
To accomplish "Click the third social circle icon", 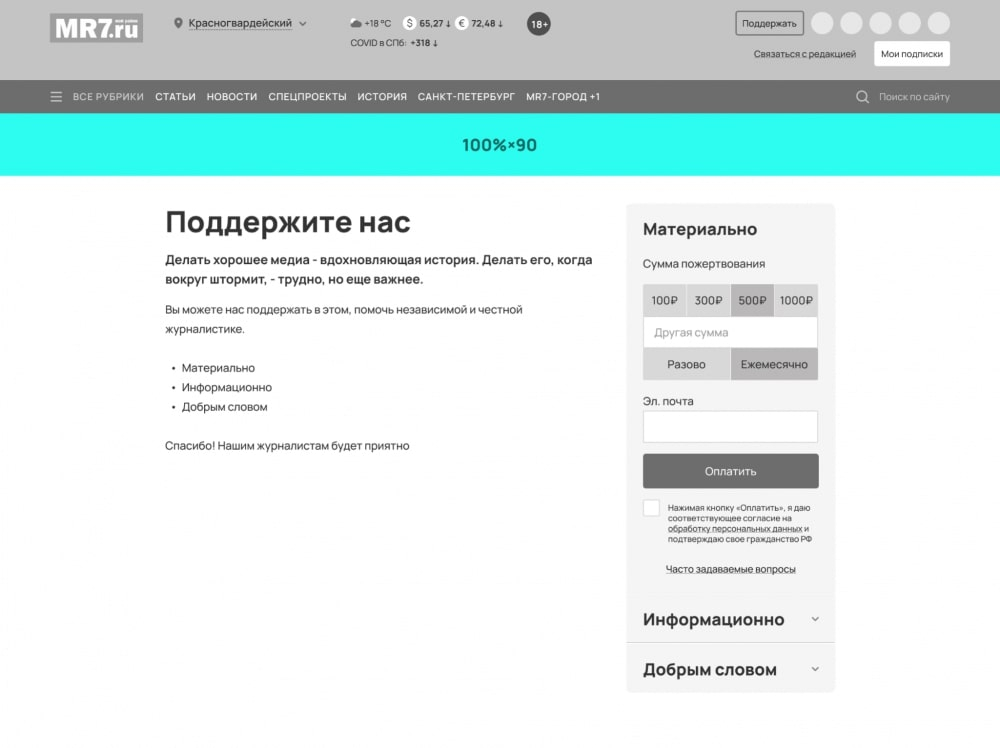I will (x=880, y=23).
